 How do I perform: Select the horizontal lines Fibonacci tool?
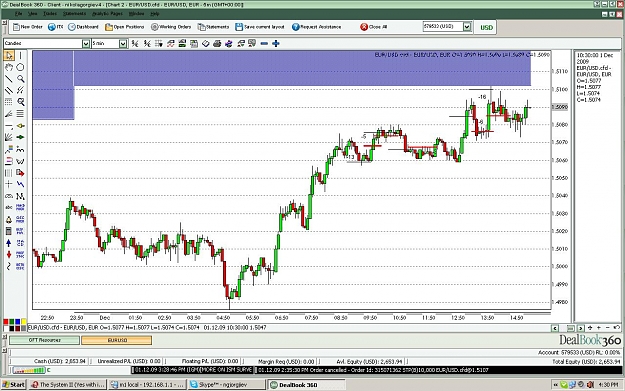(x=20, y=114)
